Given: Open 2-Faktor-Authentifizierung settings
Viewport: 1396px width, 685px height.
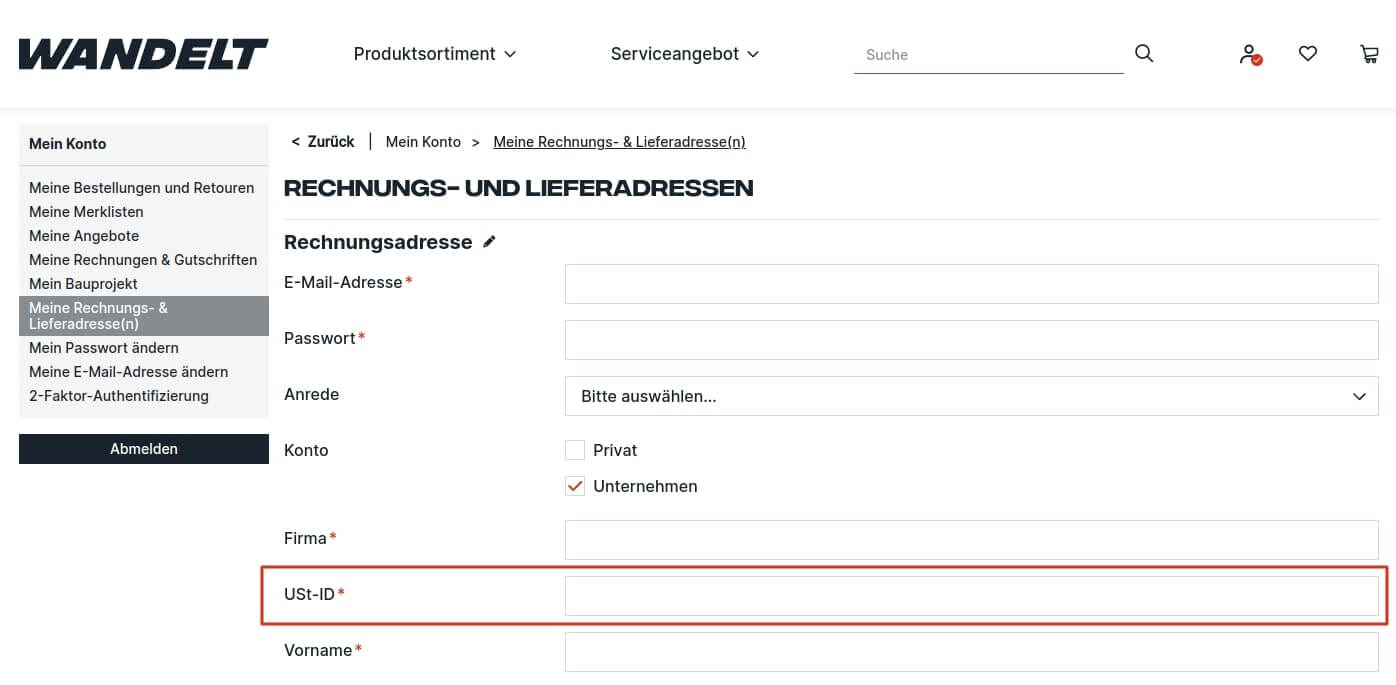Looking at the screenshot, I should point(119,395).
